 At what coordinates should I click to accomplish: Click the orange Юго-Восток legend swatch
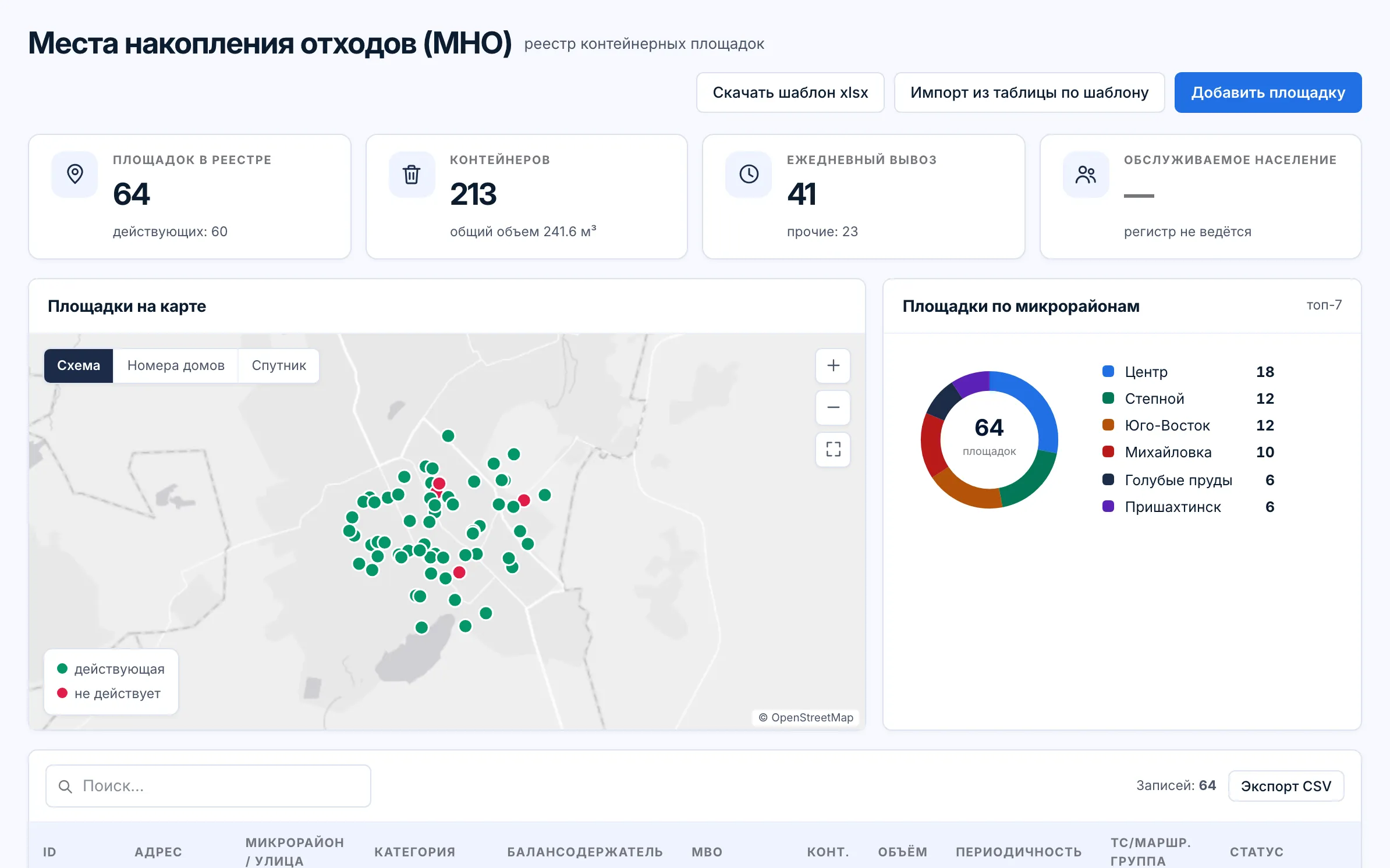pyautogui.click(x=1108, y=425)
